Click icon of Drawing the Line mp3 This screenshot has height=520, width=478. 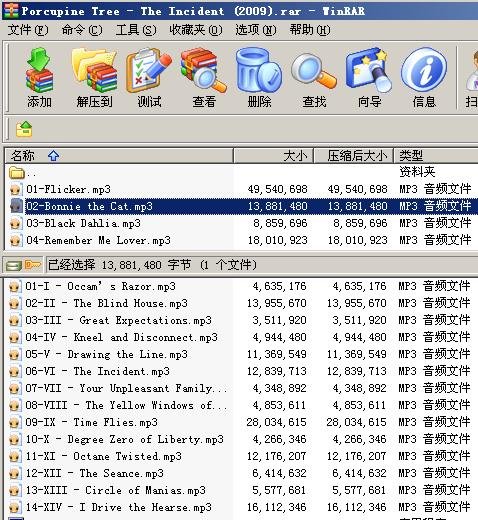coord(14,355)
